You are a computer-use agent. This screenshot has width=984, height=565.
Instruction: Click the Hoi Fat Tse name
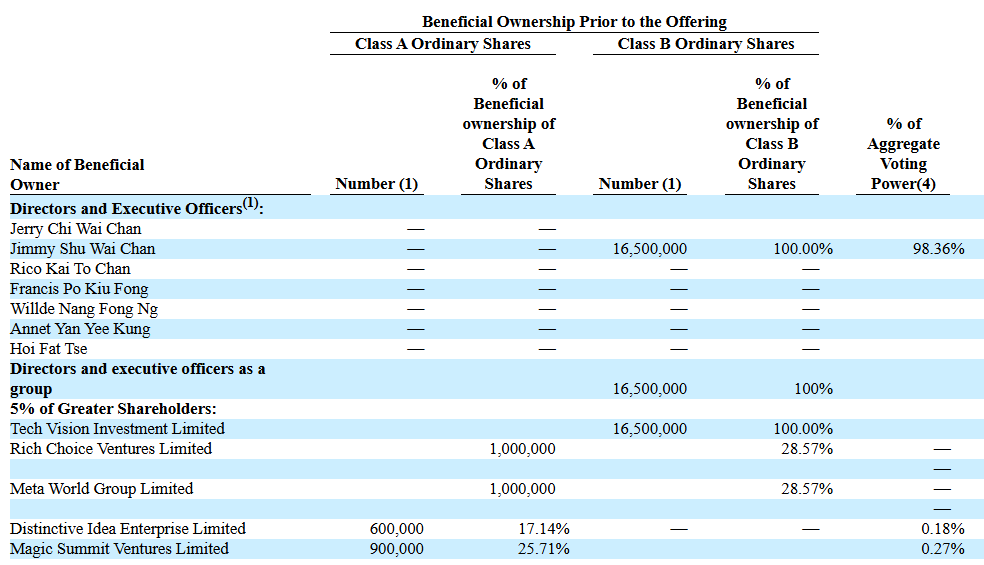(x=48, y=349)
